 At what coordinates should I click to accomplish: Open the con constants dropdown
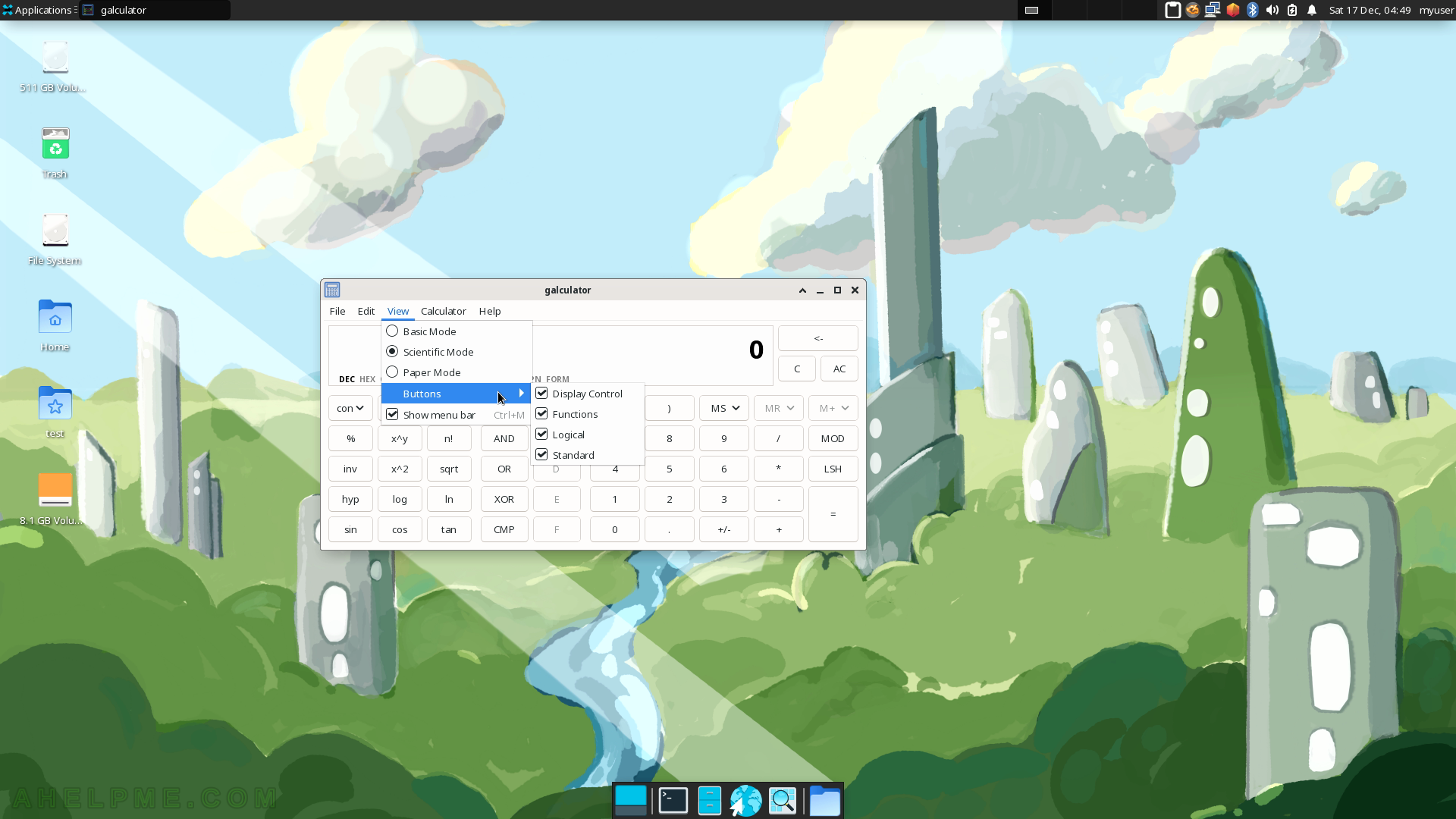click(350, 408)
